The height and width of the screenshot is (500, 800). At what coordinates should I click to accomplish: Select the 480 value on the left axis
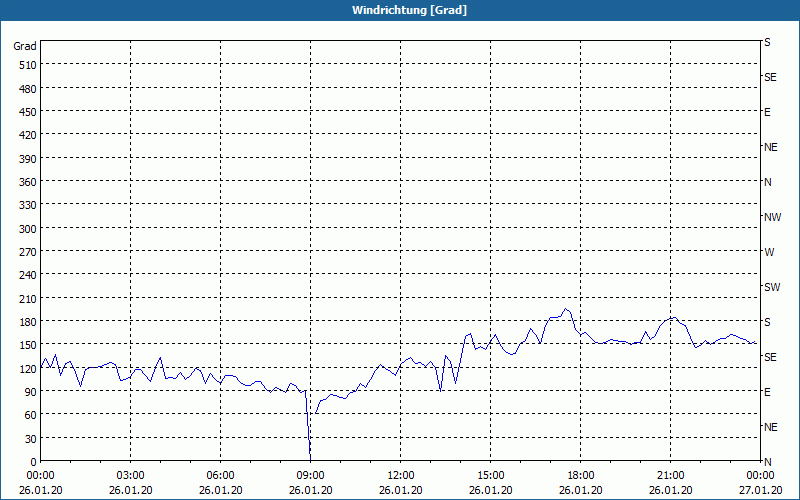28,89
